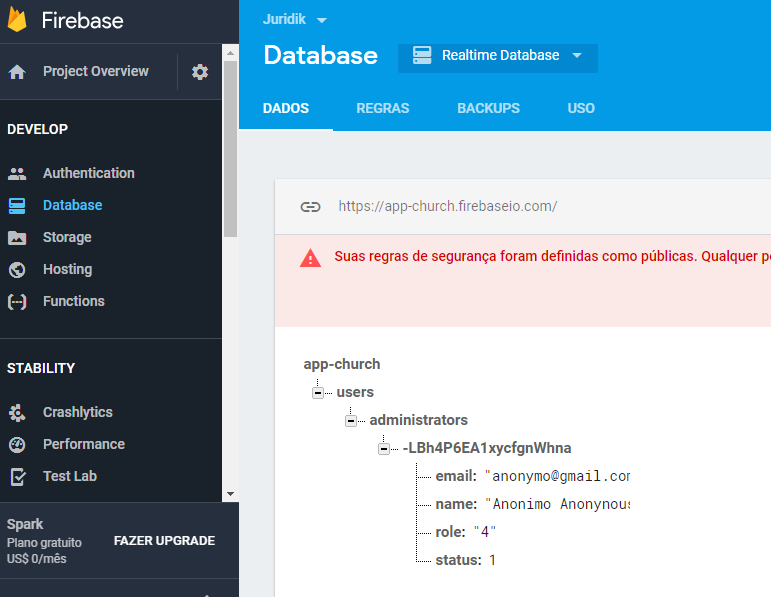
Task: Click the Test Lab checklist icon
Action: click(x=18, y=477)
